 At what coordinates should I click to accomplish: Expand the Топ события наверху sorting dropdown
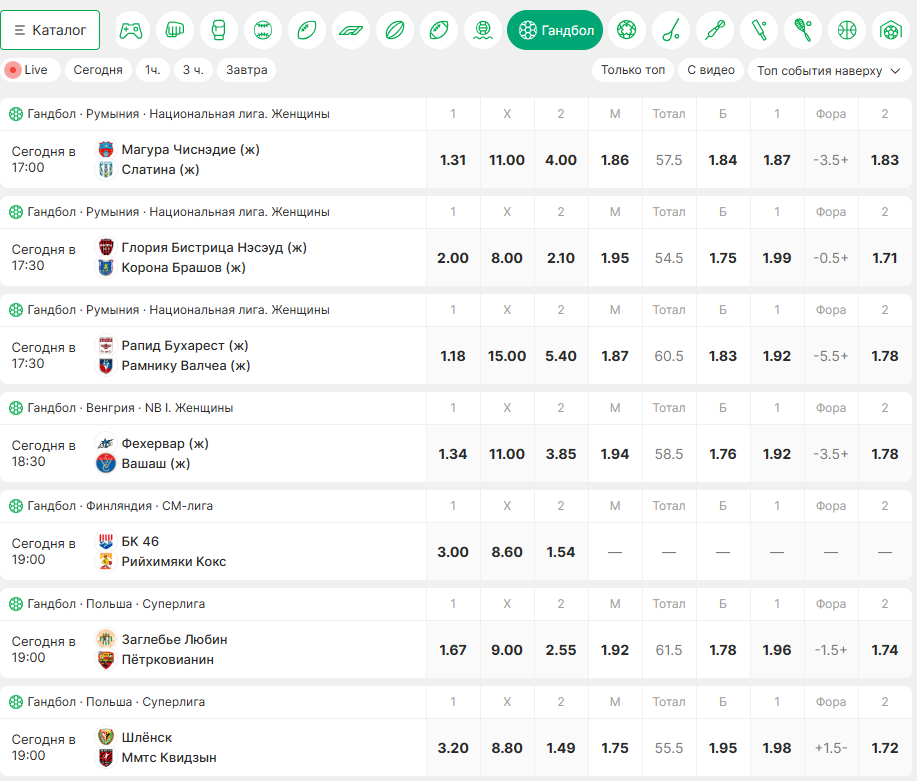829,71
